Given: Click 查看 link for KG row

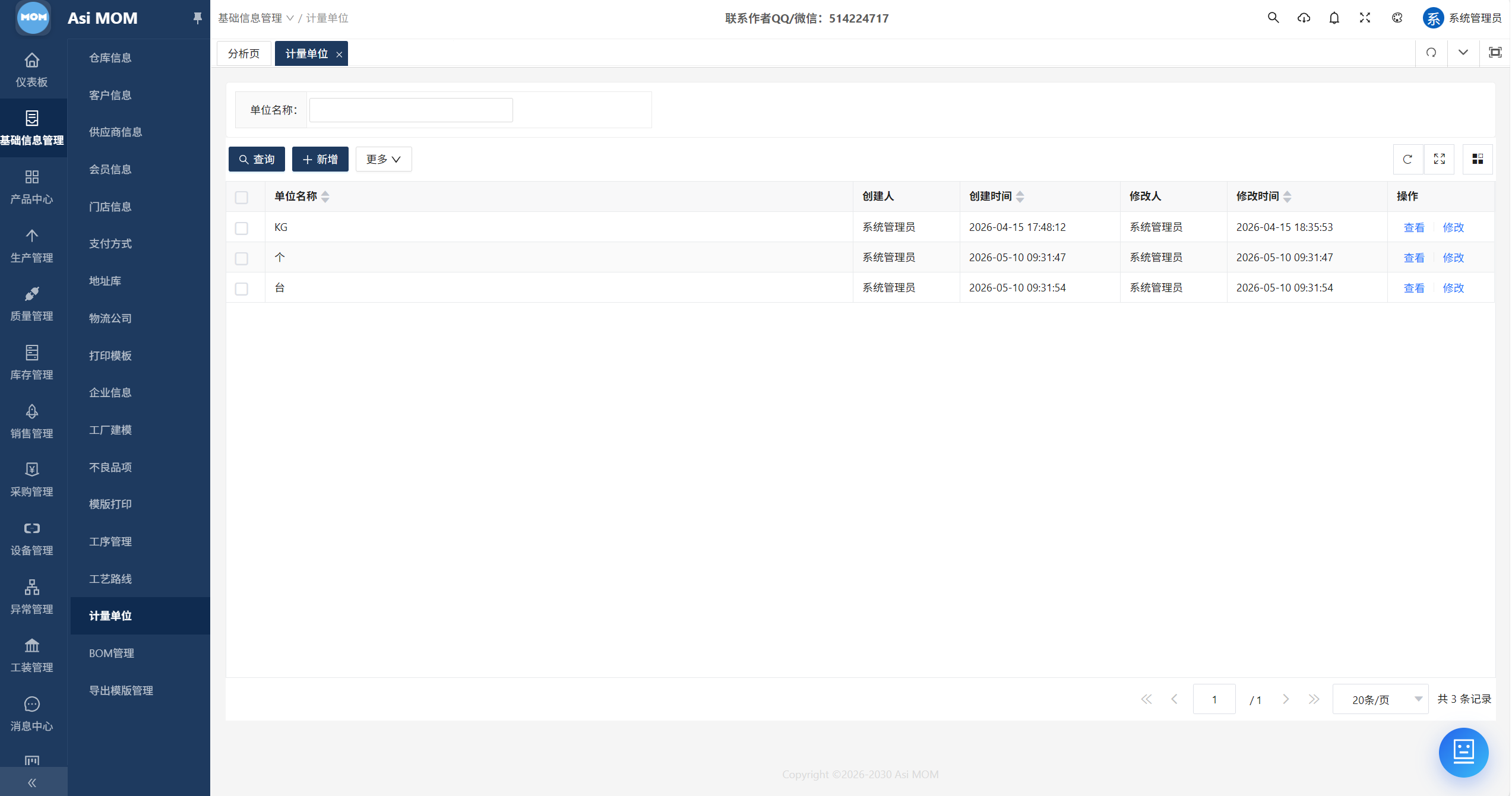Looking at the screenshot, I should pyautogui.click(x=1413, y=227).
